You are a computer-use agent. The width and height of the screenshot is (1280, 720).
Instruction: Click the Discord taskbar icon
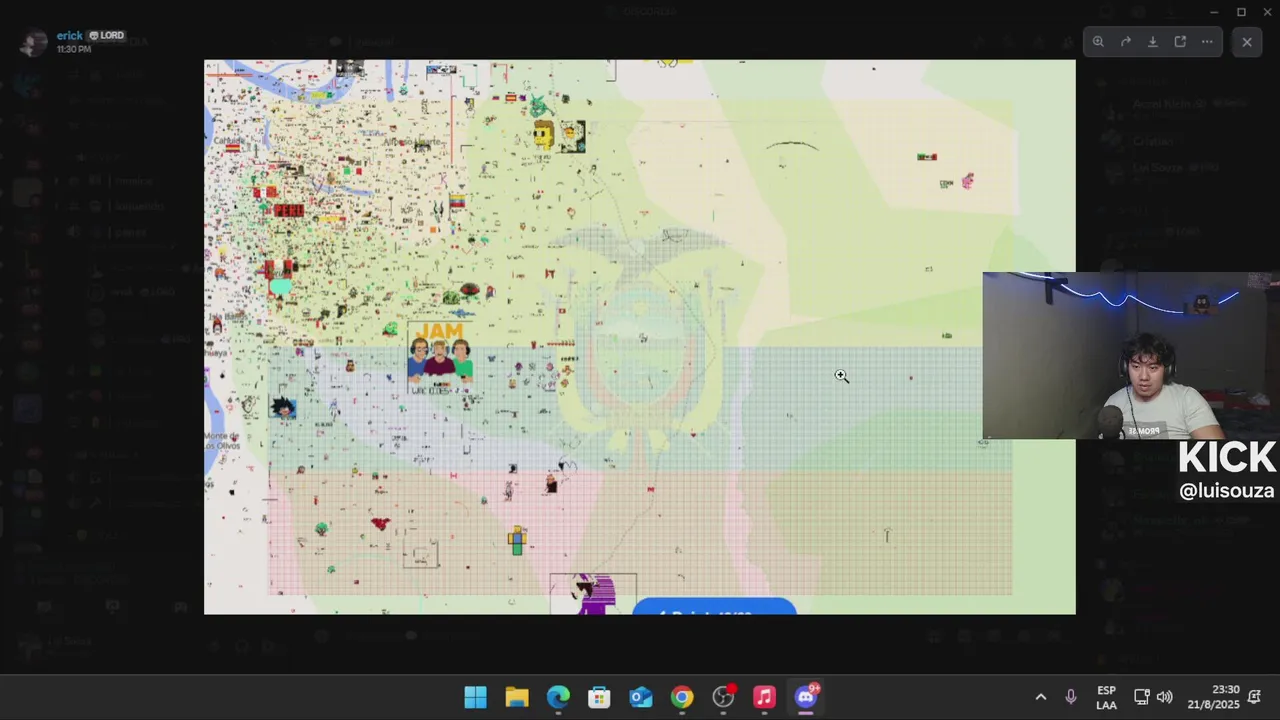[x=806, y=697]
